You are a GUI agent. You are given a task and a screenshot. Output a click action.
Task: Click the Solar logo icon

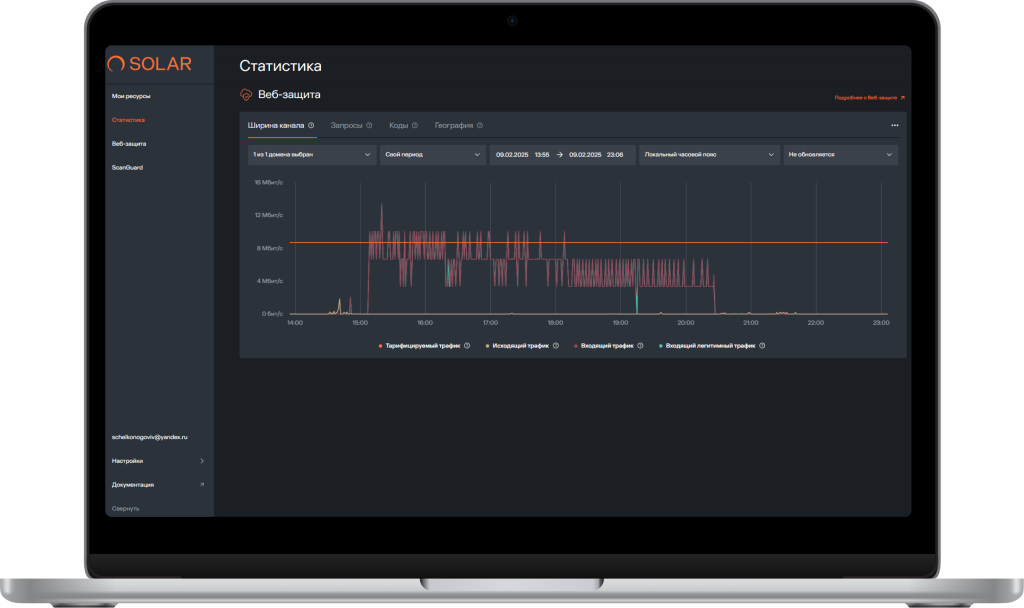point(117,63)
